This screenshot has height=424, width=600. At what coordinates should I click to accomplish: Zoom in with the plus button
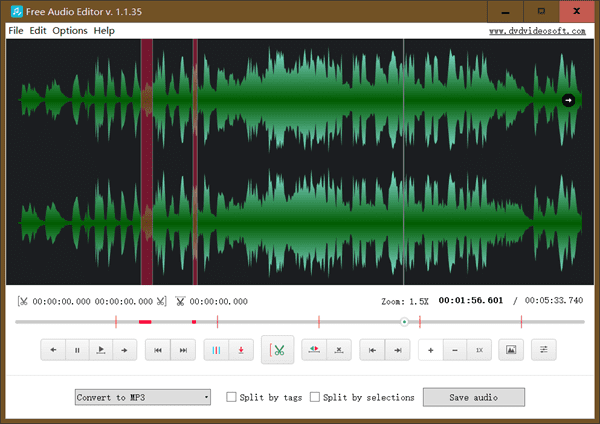tap(430, 350)
